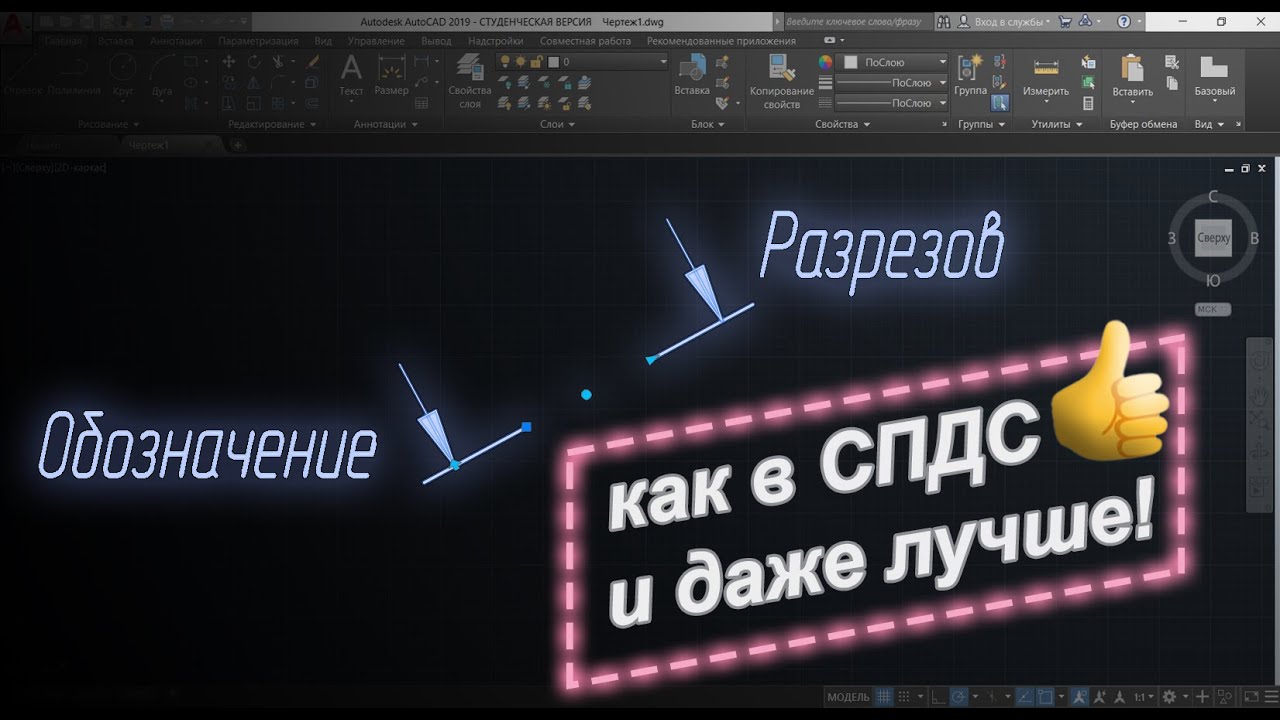Switch to the Вставка ribbon tab
Screen dimensions: 1280x720
[x=116, y=41]
